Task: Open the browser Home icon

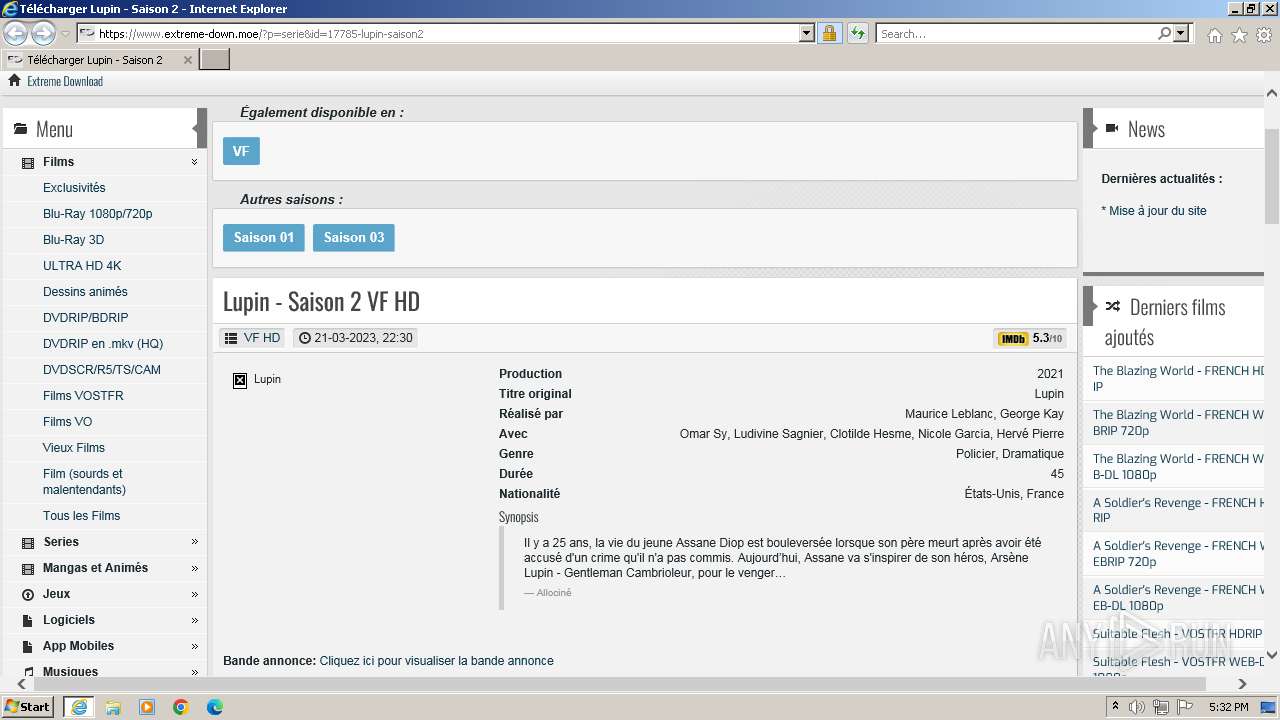Action: tap(1214, 35)
